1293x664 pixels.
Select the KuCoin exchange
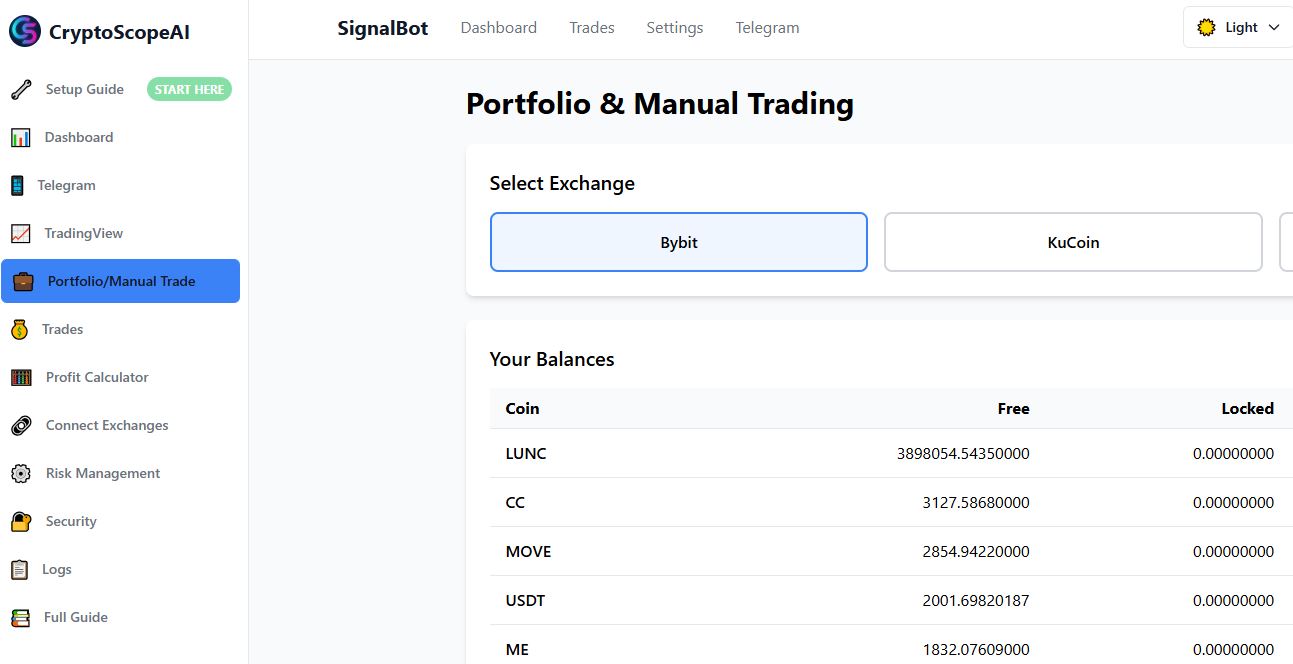click(x=1072, y=242)
